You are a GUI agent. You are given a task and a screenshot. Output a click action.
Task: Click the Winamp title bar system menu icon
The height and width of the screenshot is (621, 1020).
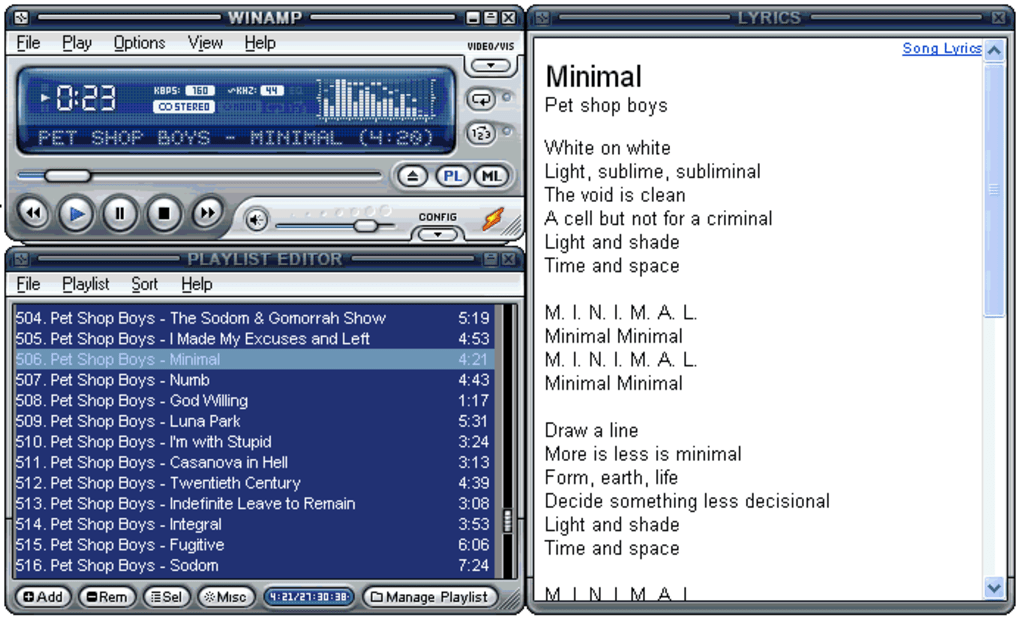click(x=21, y=18)
